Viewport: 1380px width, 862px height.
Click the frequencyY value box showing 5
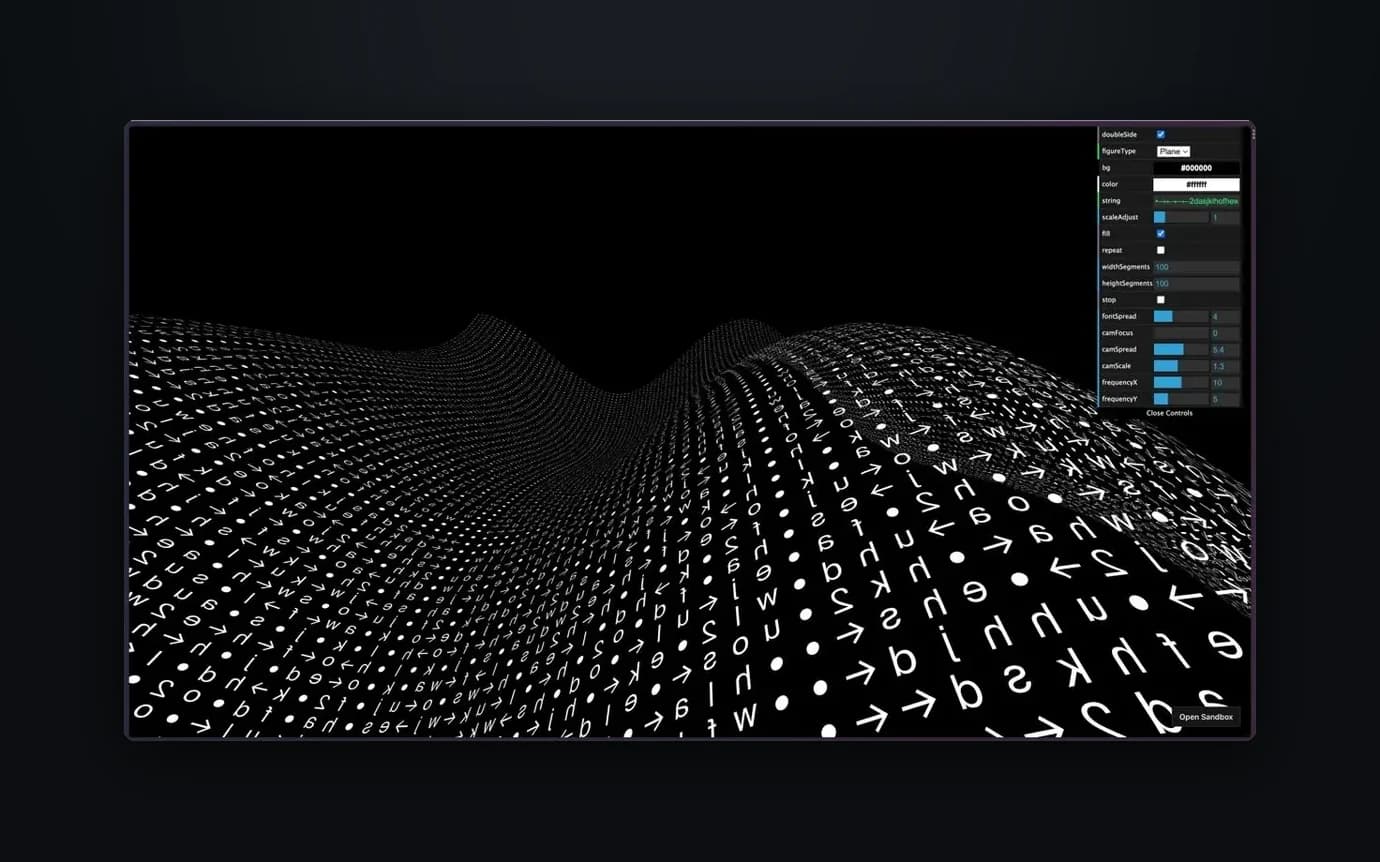click(x=1225, y=399)
